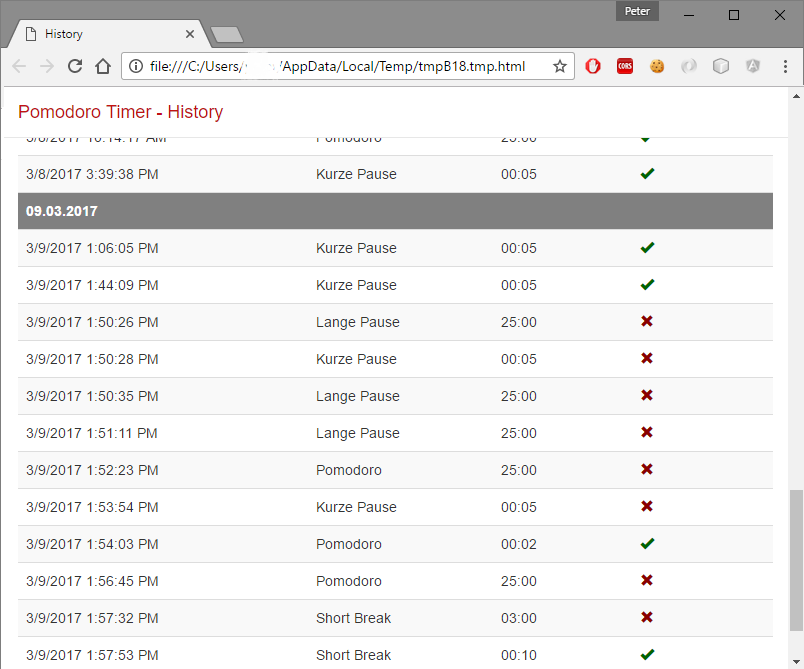Screen dimensions: 804x669
Task: Click the browser back arrow
Action: pos(19,66)
